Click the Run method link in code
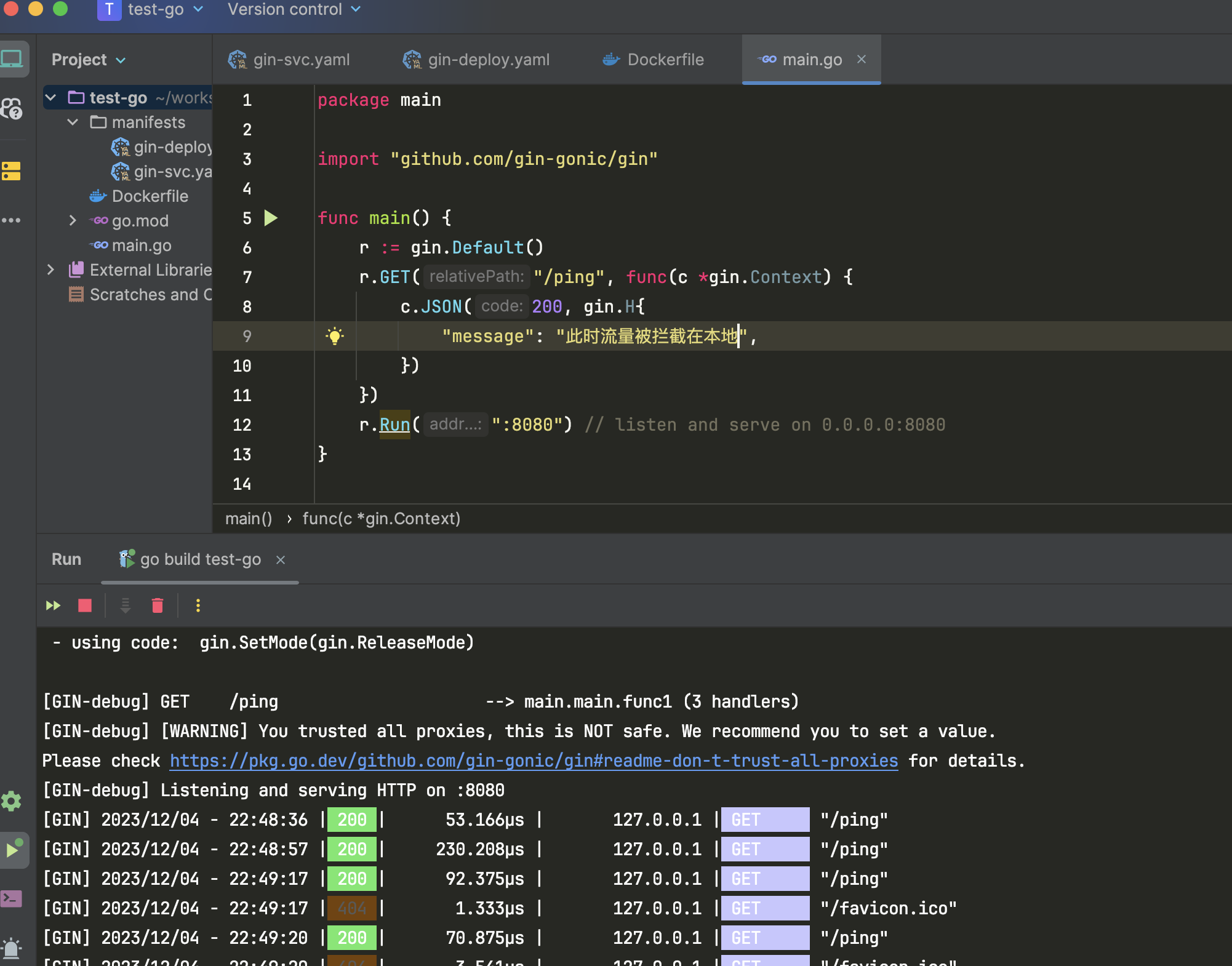This screenshot has height=966, width=1232. (x=394, y=425)
